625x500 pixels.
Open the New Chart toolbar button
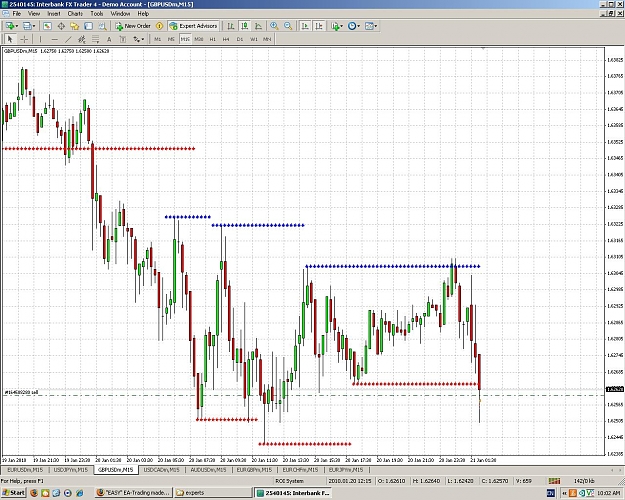point(11,26)
